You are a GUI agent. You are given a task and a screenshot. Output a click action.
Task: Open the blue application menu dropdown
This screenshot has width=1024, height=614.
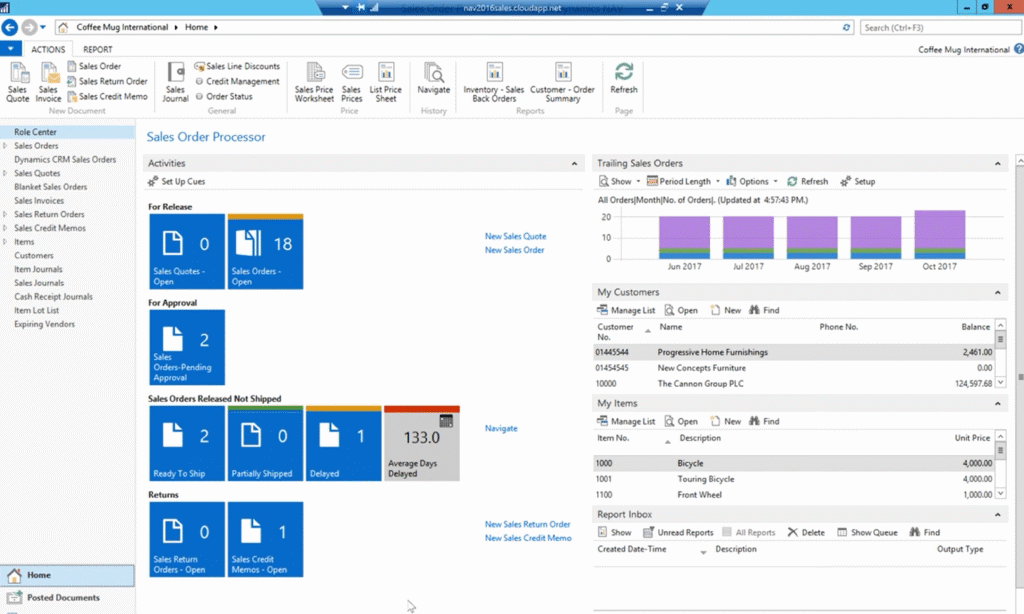coord(10,49)
